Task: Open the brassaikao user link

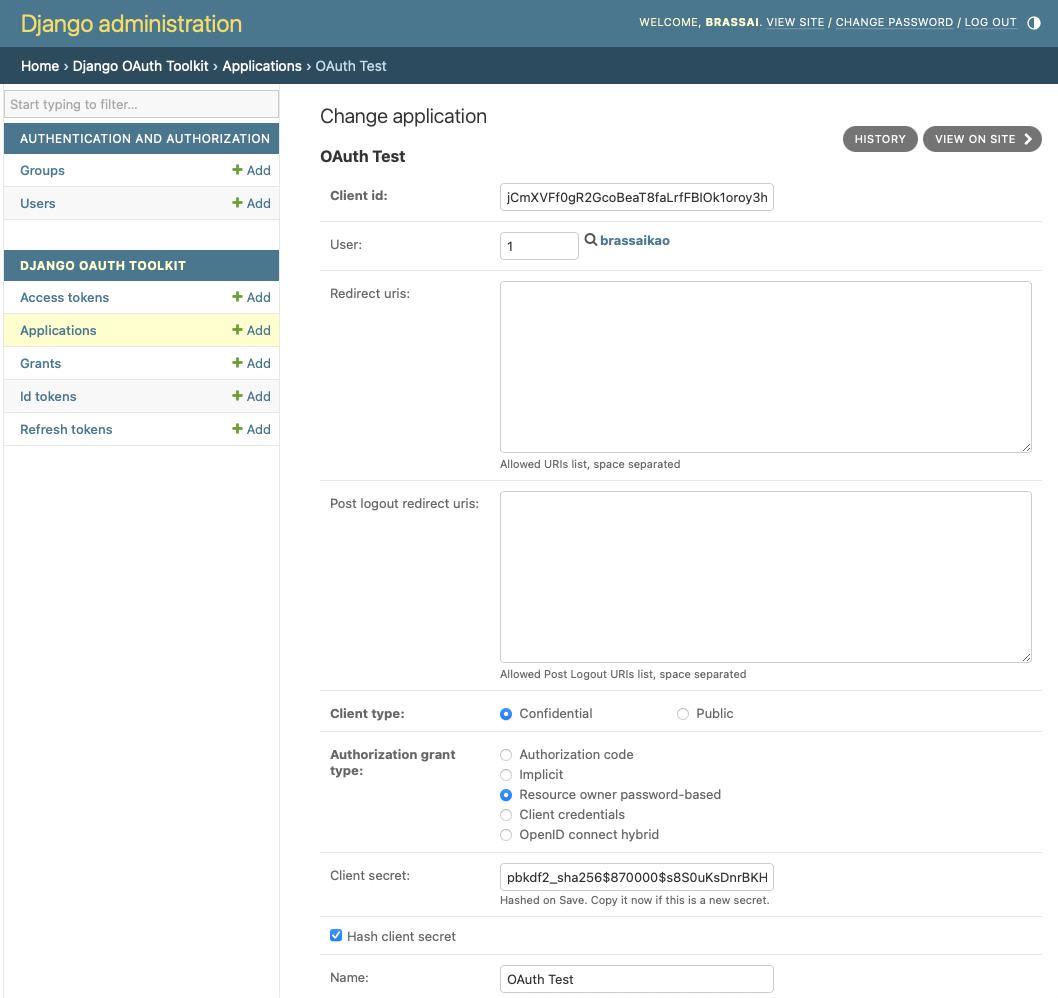Action: (x=634, y=240)
